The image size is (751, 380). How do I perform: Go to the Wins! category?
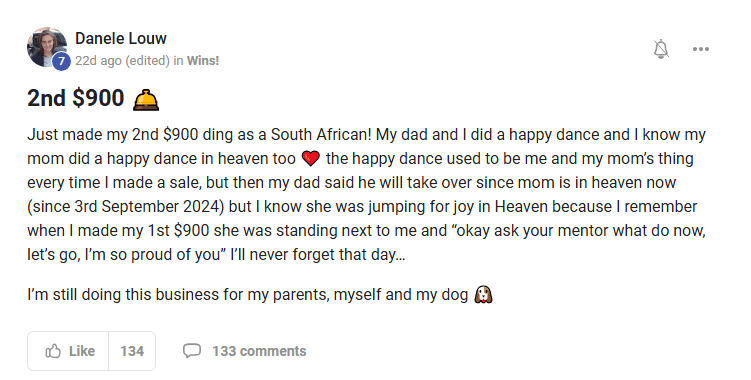(x=203, y=61)
